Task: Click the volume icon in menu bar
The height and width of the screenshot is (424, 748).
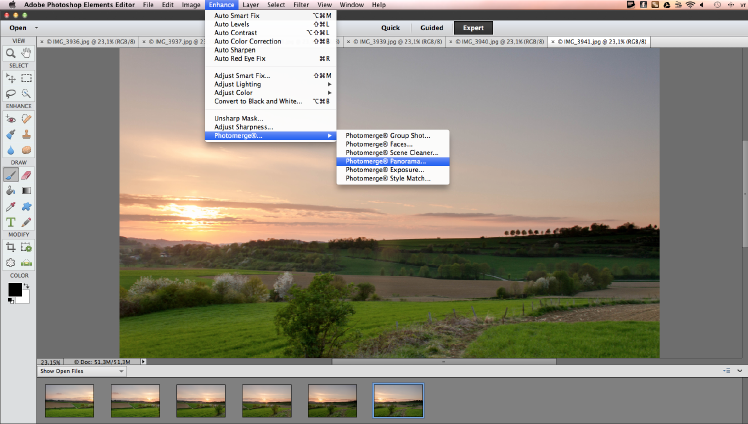Action: pyautogui.click(x=702, y=5)
